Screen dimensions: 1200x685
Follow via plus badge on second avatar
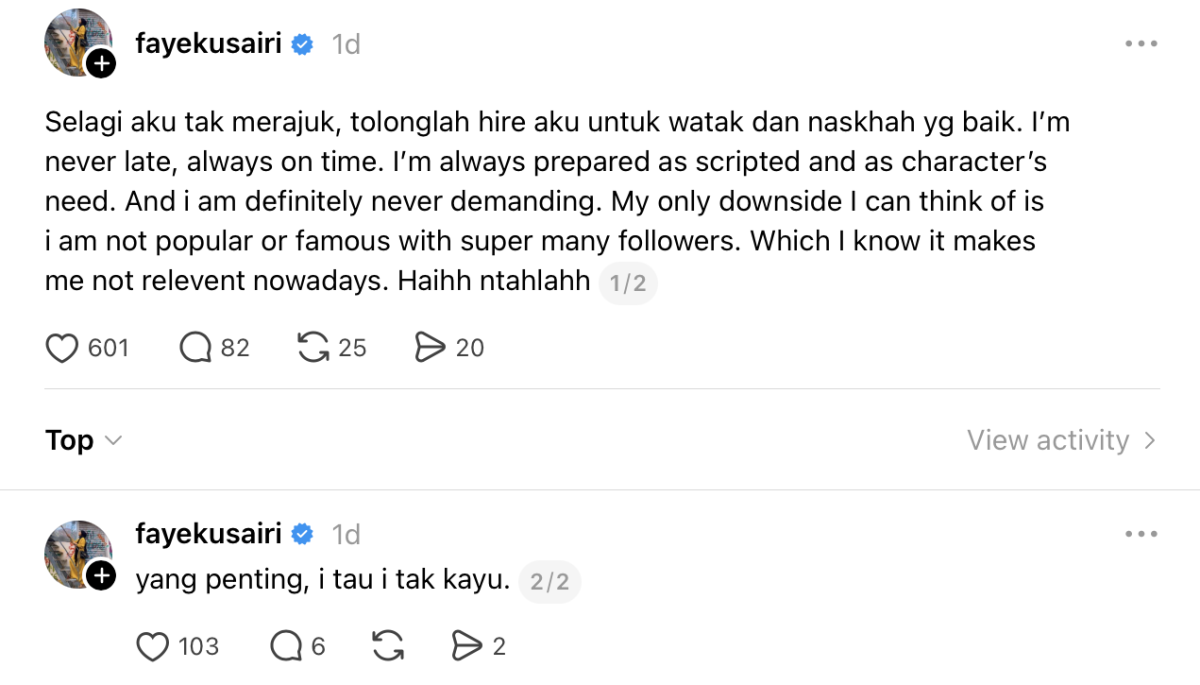click(101, 576)
